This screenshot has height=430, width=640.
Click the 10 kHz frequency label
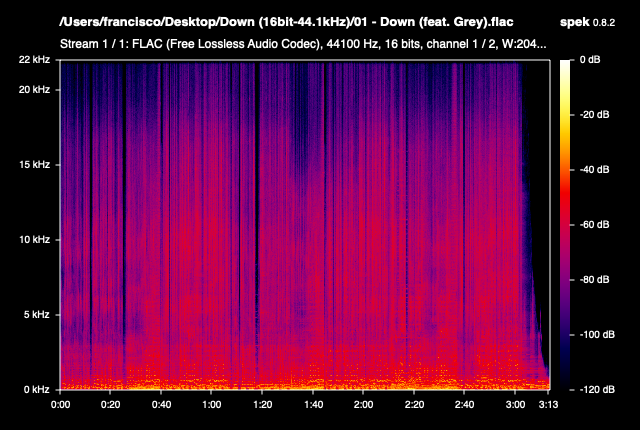point(34,239)
